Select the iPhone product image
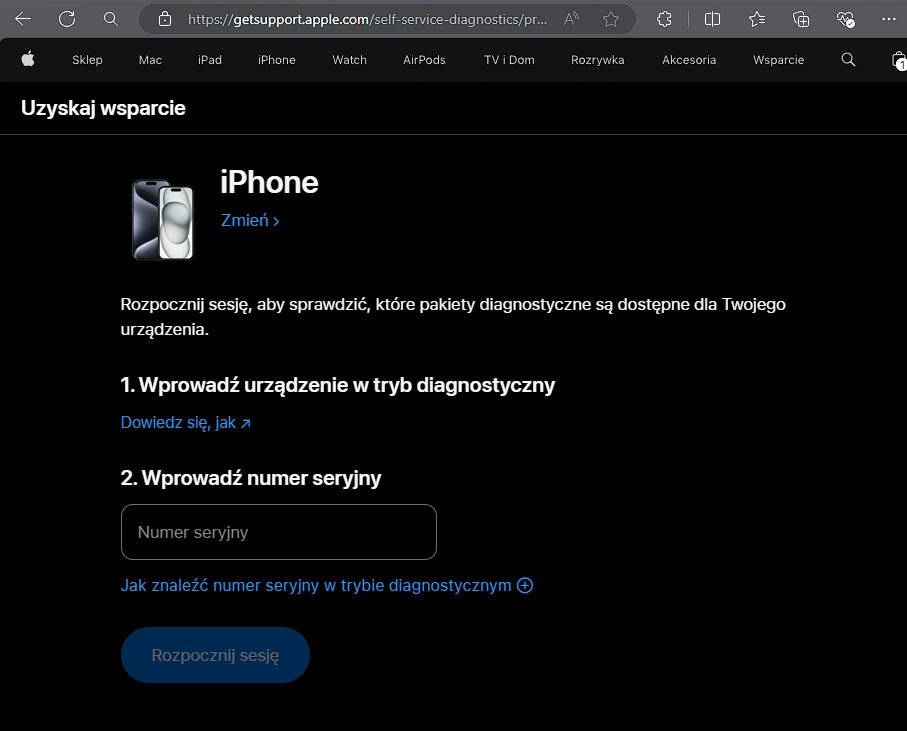The image size is (907, 731). click(x=163, y=219)
